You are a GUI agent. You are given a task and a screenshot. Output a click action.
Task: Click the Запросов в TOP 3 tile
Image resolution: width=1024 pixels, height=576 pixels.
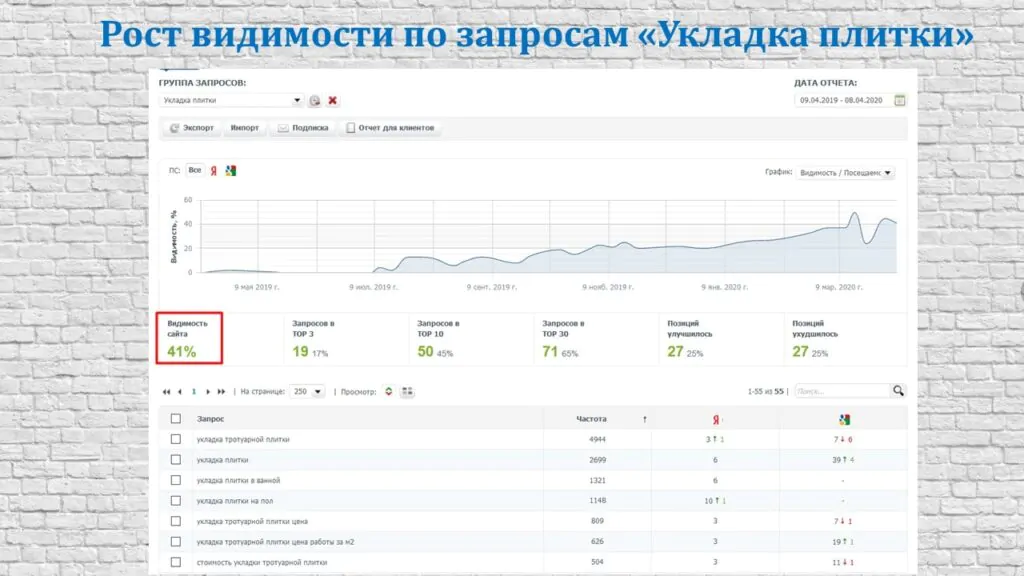pyautogui.click(x=346, y=339)
